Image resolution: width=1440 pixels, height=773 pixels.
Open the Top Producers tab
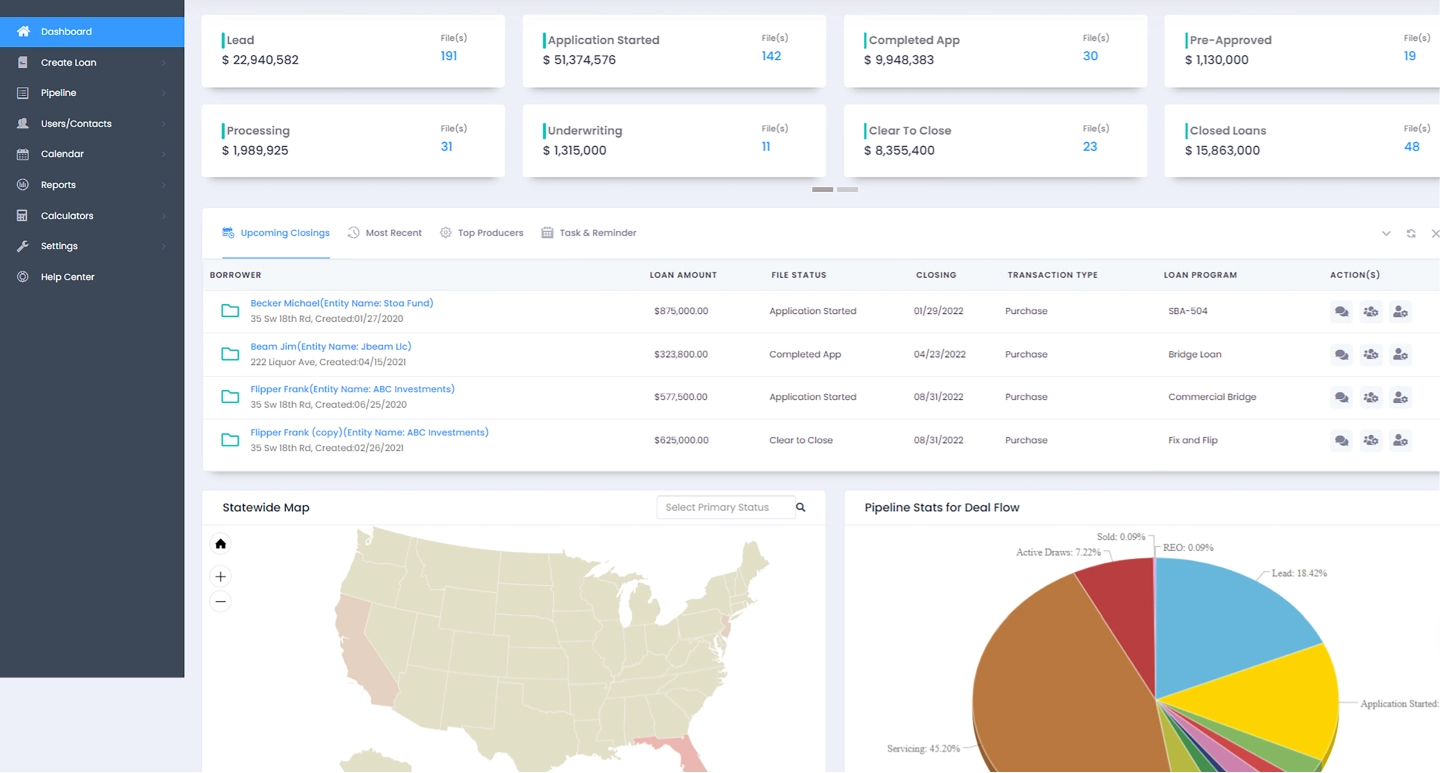(x=490, y=232)
